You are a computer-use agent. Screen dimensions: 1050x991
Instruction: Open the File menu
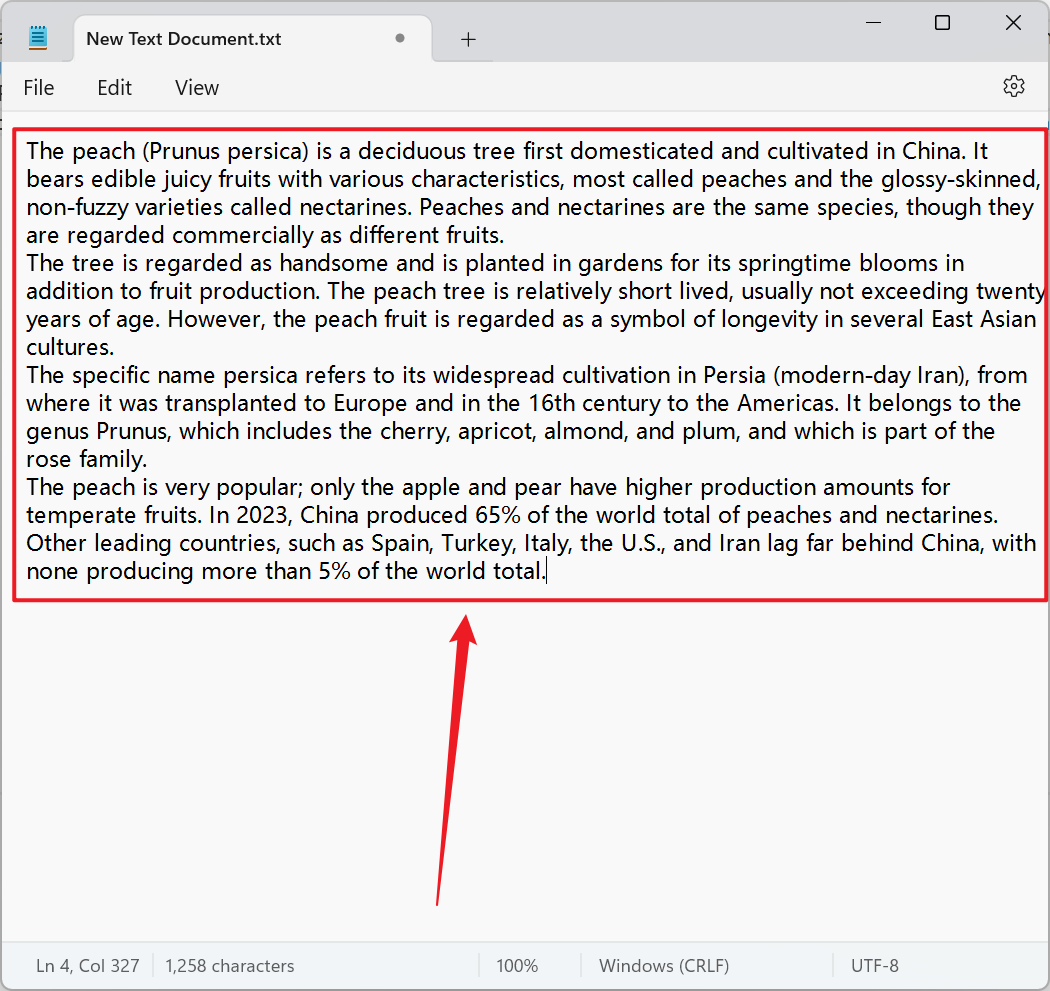(39, 88)
